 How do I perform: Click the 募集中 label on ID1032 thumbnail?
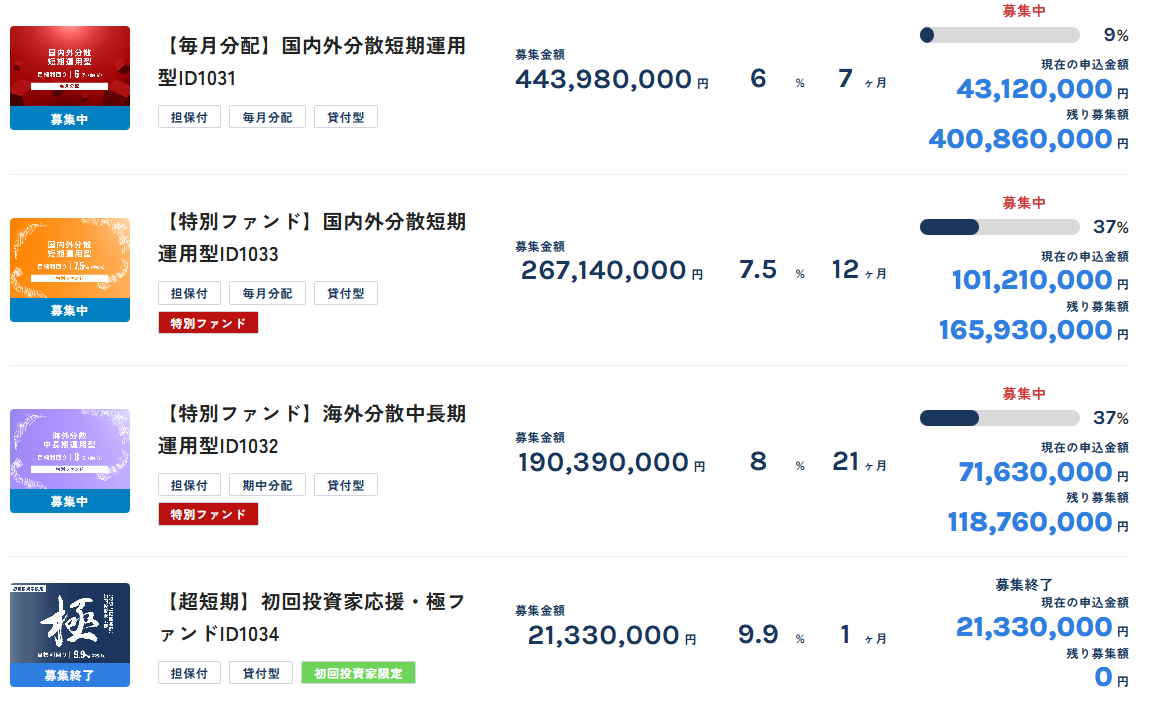point(70,502)
